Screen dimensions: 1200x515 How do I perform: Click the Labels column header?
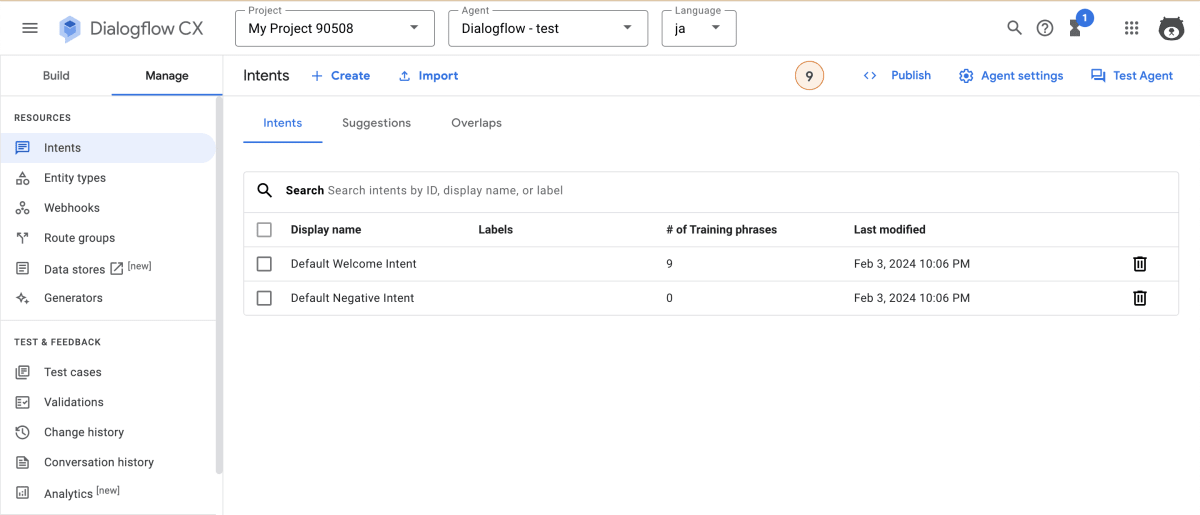[x=496, y=230]
